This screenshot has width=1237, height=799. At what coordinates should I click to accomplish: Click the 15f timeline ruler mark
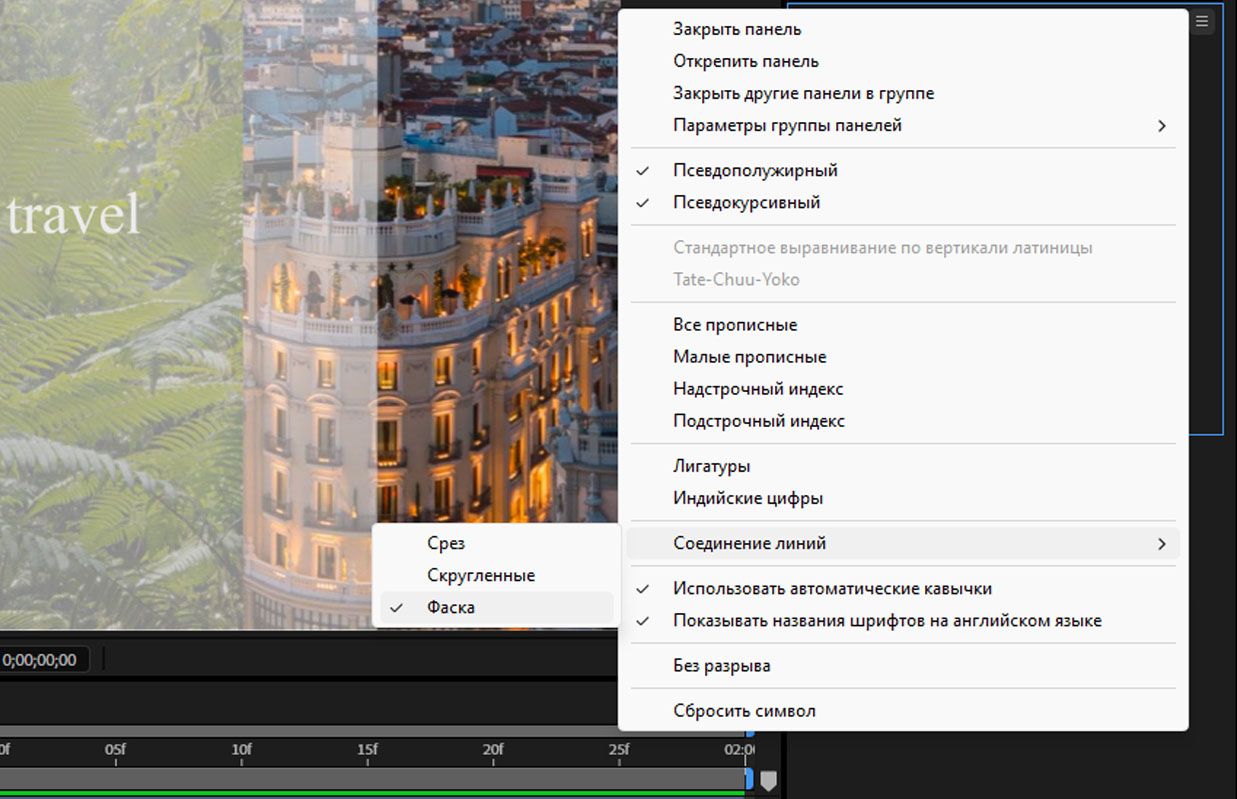click(x=367, y=750)
